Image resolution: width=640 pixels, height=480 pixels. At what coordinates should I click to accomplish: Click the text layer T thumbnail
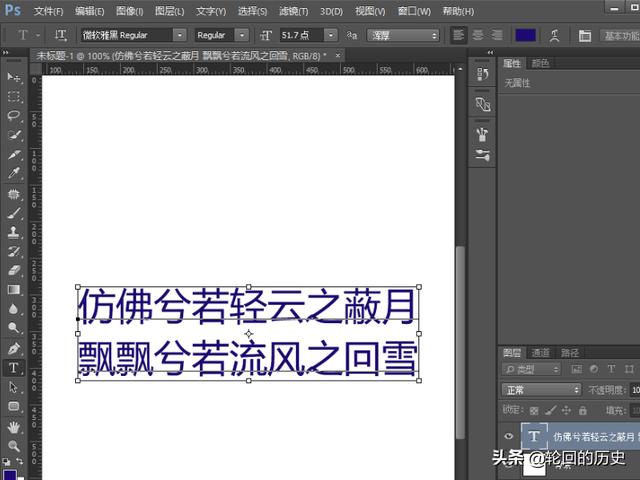534,437
